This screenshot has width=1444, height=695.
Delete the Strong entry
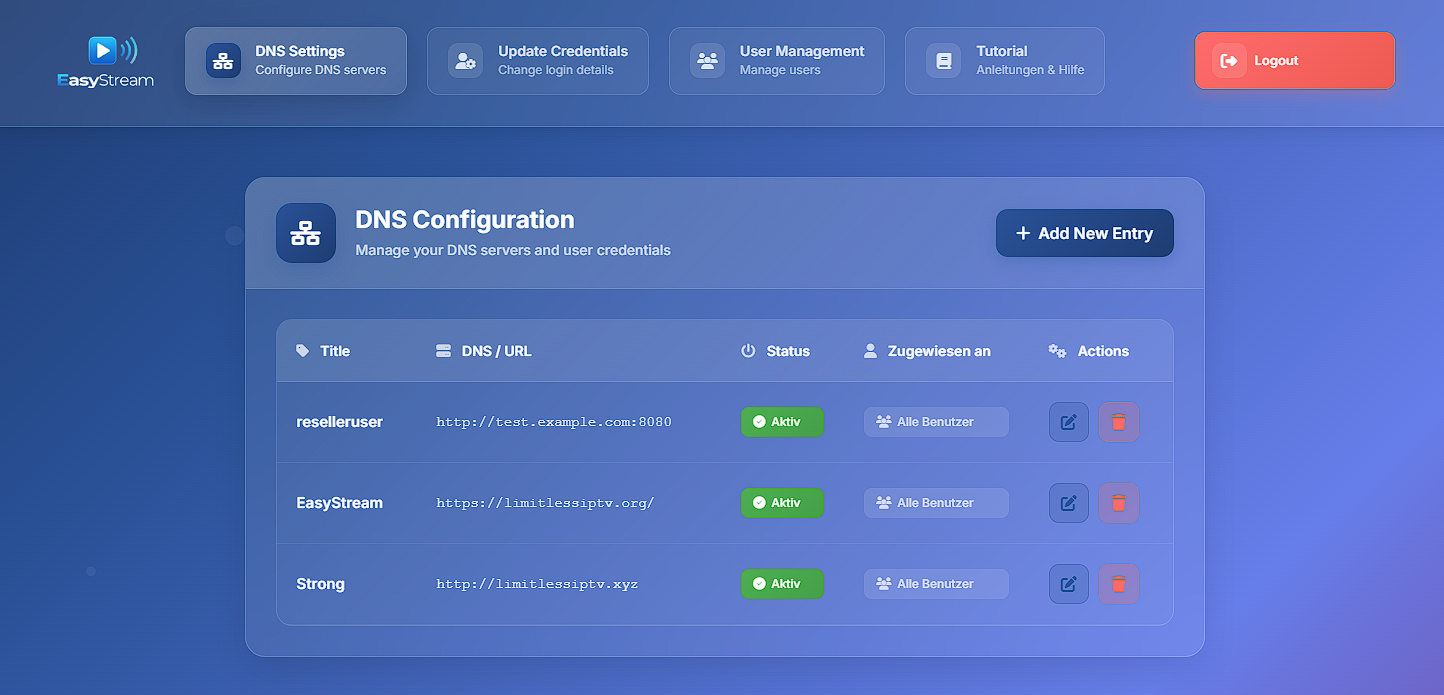tap(1119, 584)
